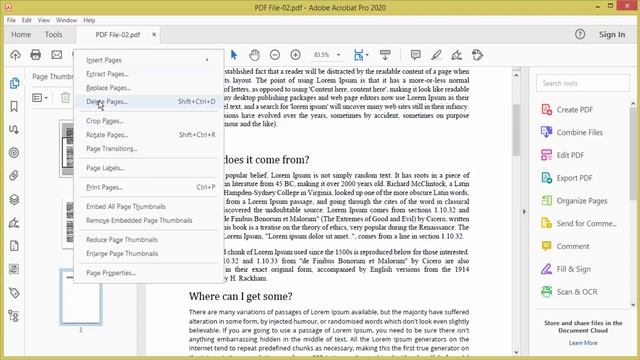640x360 pixels.
Task: Select Print Pages menu entry
Action: coord(150,187)
